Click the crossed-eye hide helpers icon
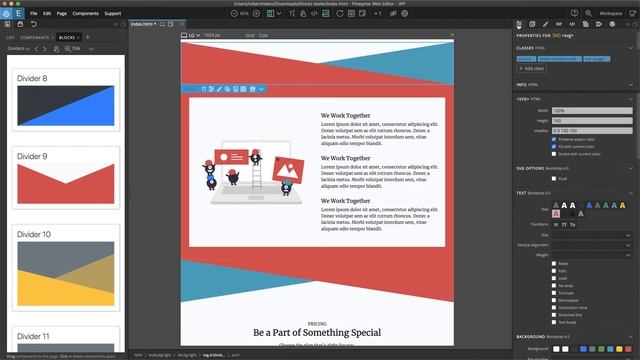 393,13
